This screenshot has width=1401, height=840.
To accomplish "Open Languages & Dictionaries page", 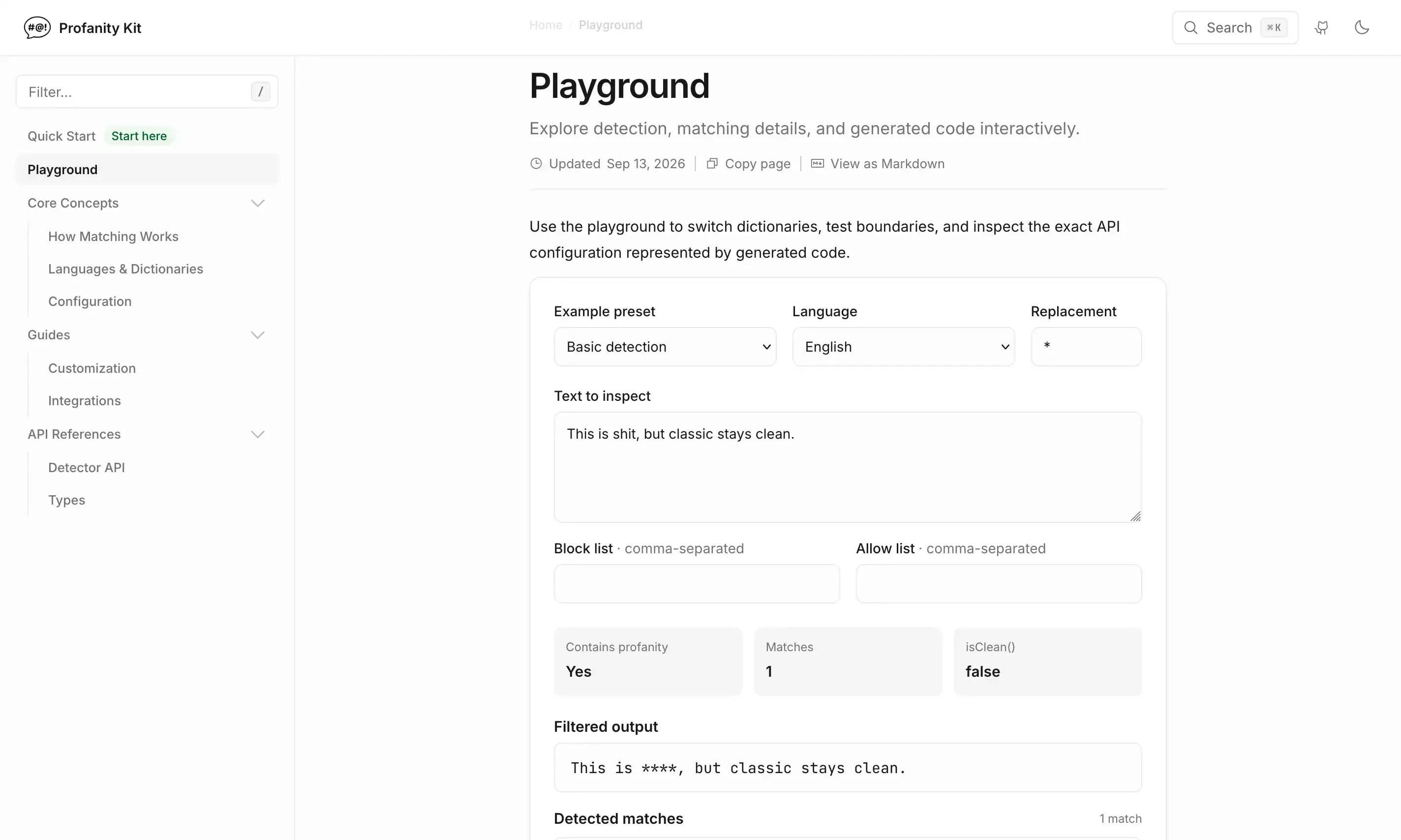I will (x=125, y=269).
